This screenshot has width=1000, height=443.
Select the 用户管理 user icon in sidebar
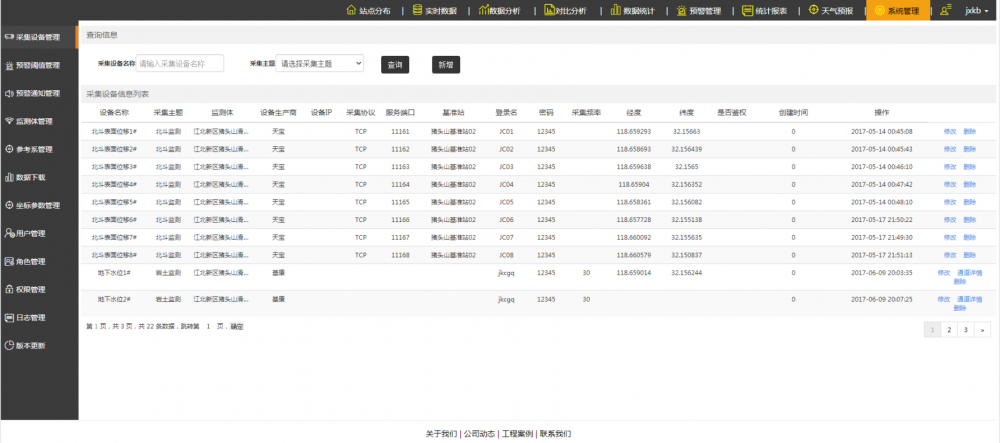click(8, 233)
